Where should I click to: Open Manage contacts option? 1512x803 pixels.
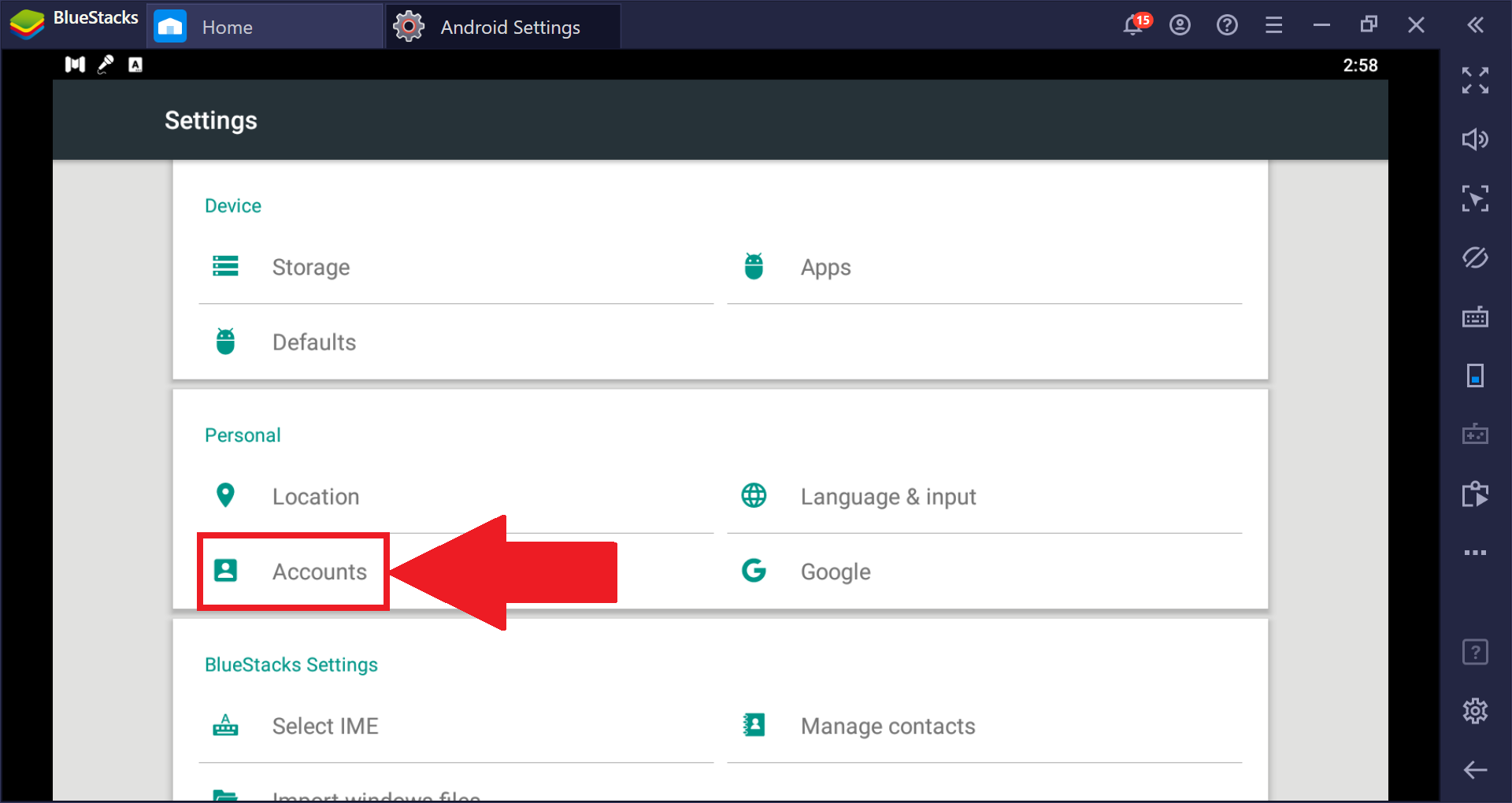(x=984, y=726)
